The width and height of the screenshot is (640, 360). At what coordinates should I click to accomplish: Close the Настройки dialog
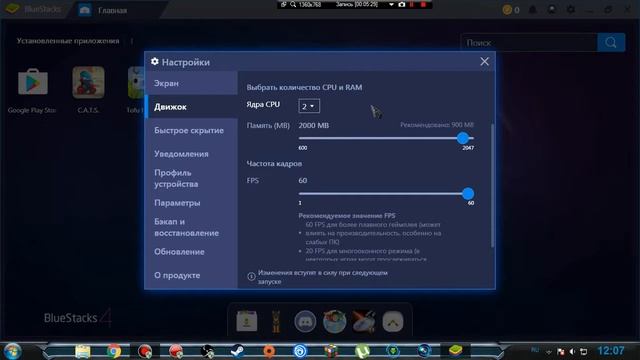tap(484, 62)
